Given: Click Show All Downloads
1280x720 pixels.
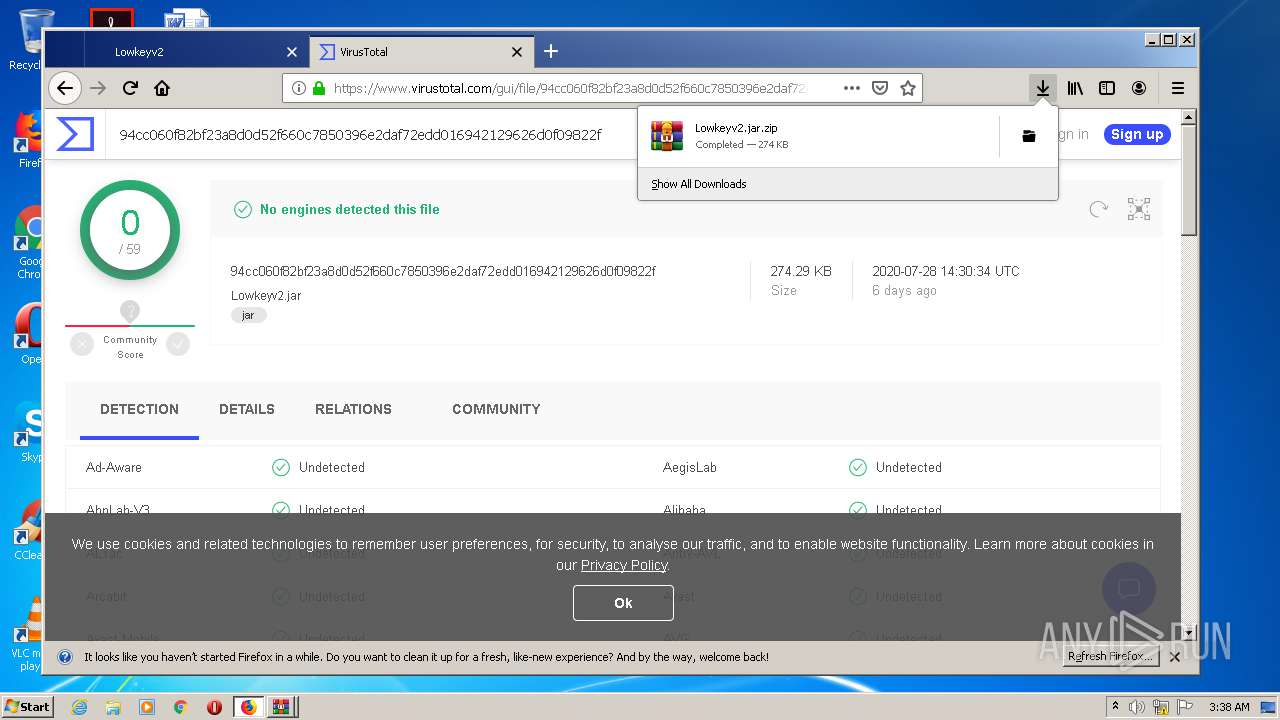Looking at the screenshot, I should (x=699, y=184).
